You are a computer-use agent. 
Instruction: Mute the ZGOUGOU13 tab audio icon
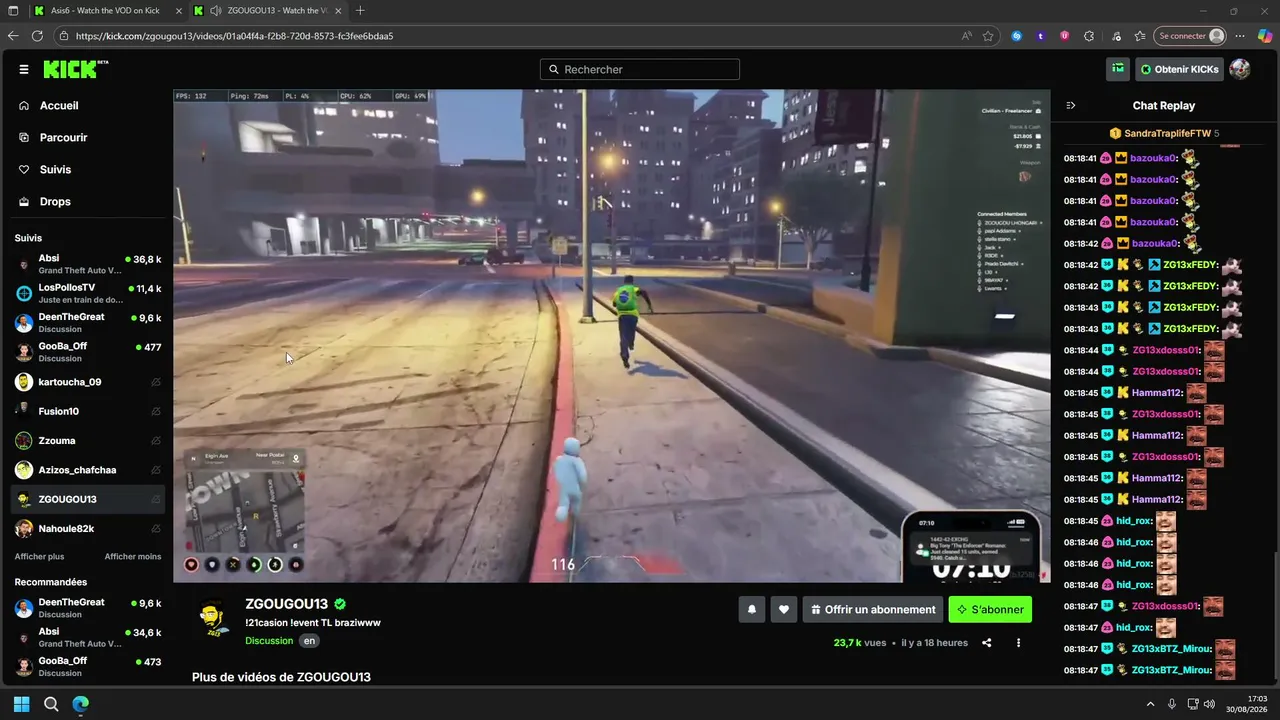(x=215, y=11)
